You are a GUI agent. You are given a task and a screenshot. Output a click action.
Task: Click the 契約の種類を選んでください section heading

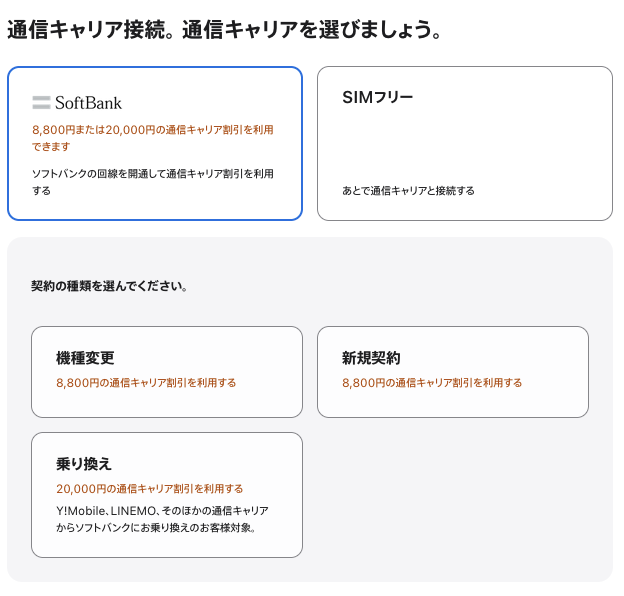point(109,286)
